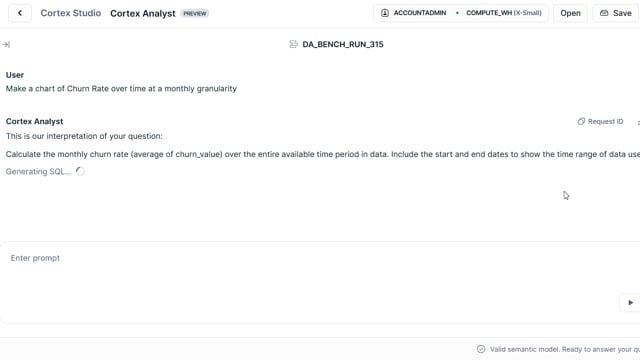Click the valid semantic model checkmark icon
Screen dimensions: 640x360
(481, 349)
